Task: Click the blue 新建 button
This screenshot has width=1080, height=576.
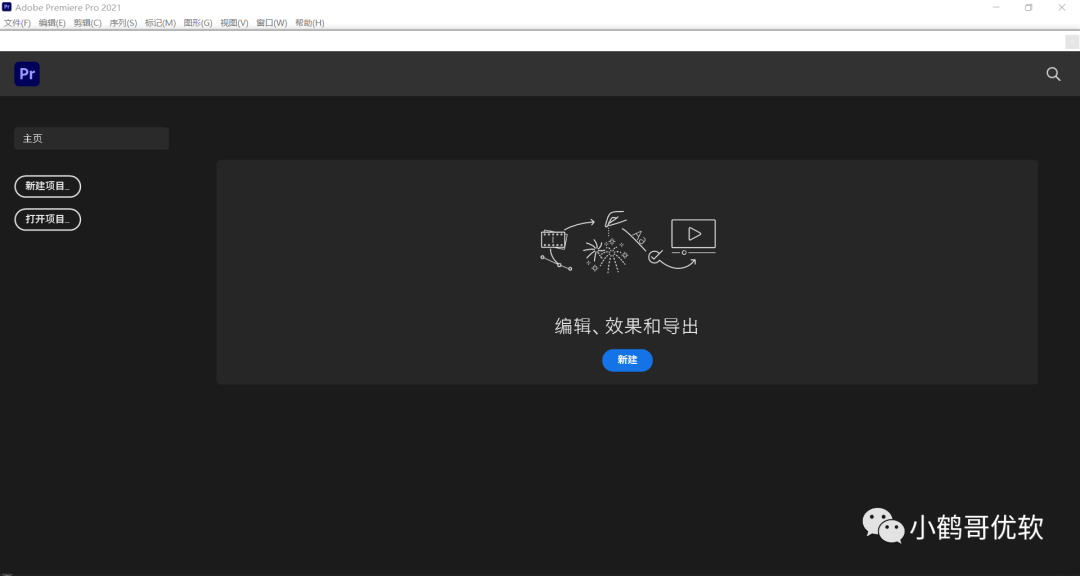Action: coord(627,360)
